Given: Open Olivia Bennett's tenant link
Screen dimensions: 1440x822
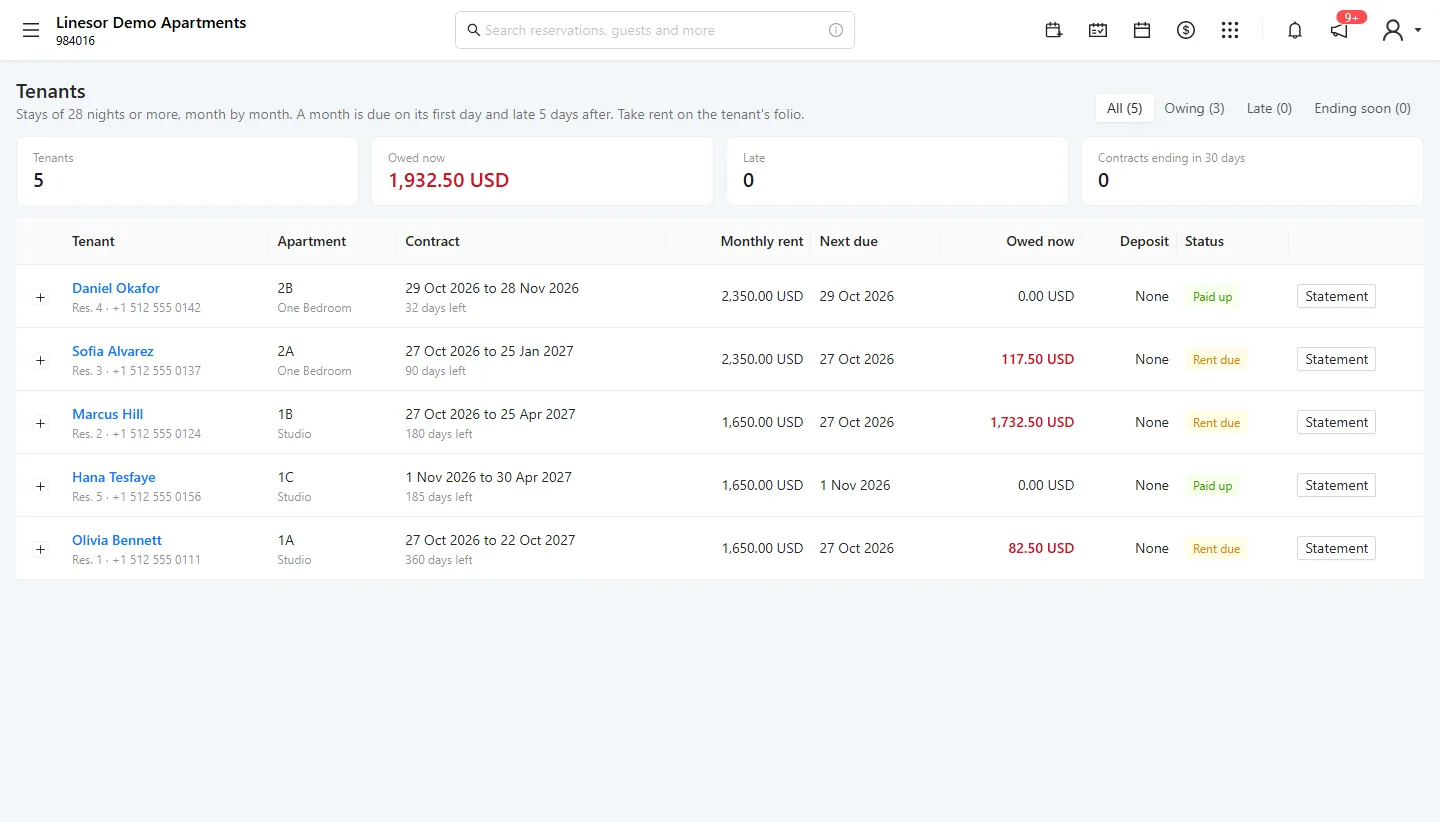Looking at the screenshot, I should click(117, 540).
